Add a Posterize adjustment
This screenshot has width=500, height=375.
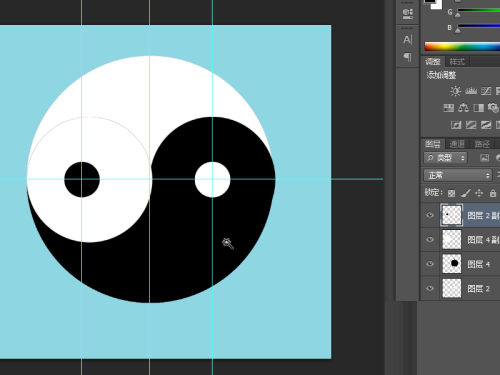pos(471,125)
